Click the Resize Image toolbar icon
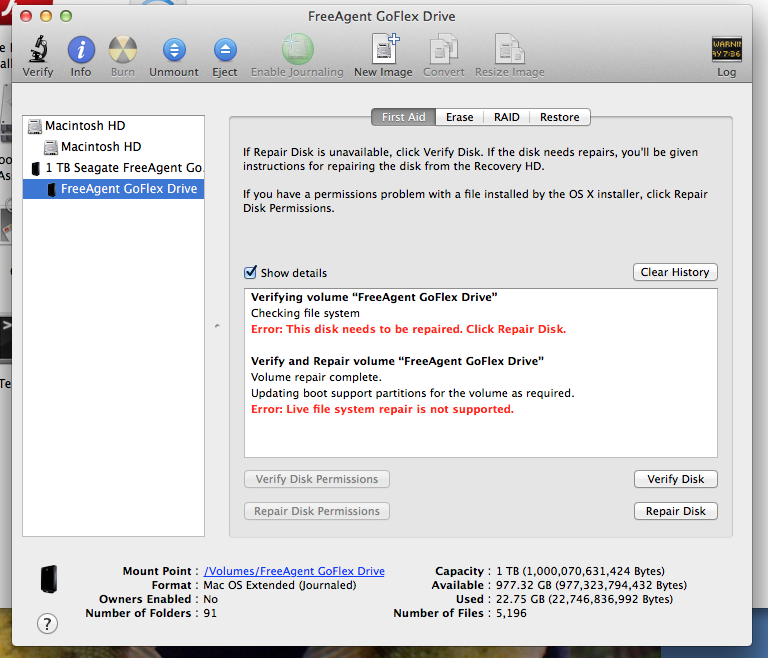 (x=509, y=49)
